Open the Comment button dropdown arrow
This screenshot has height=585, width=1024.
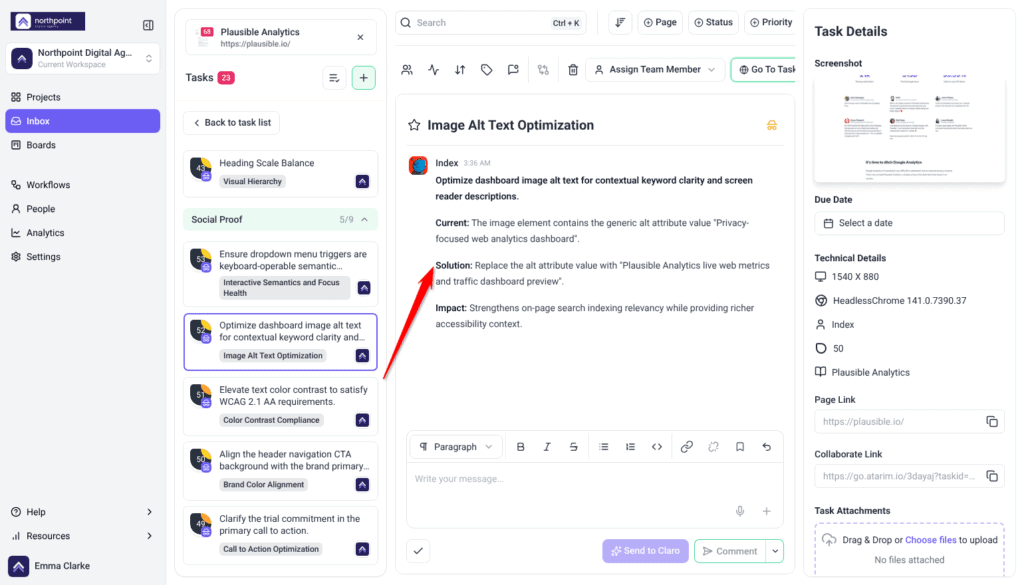pyautogui.click(x=775, y=551)
